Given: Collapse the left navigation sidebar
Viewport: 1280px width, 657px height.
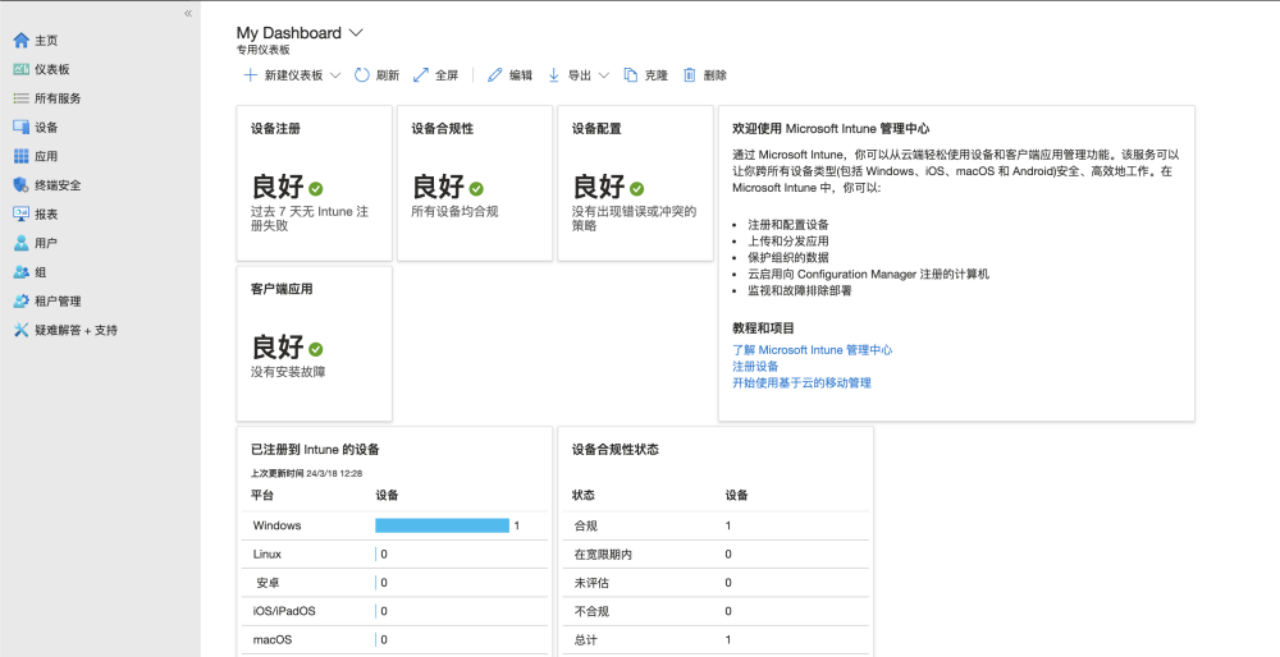Looking at the screenshot, I should click(x=188, y=13).
